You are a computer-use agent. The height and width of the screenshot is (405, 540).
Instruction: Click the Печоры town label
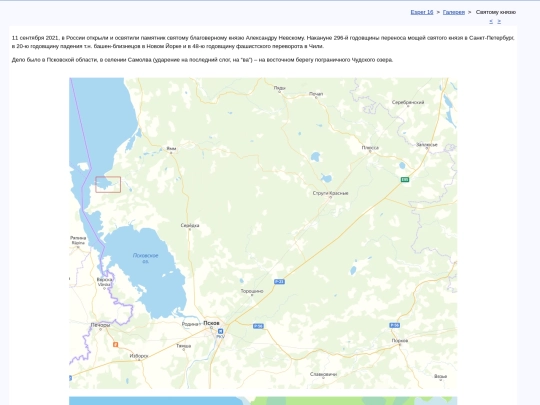[100, 325]
